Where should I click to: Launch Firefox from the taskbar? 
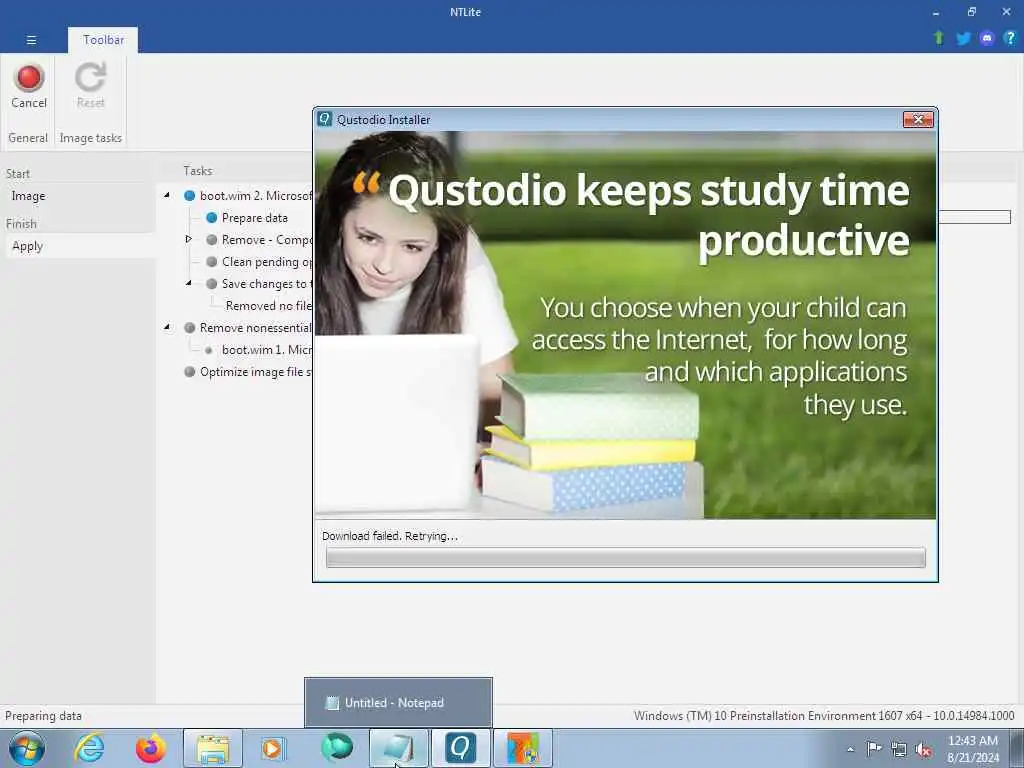[151, 748]
